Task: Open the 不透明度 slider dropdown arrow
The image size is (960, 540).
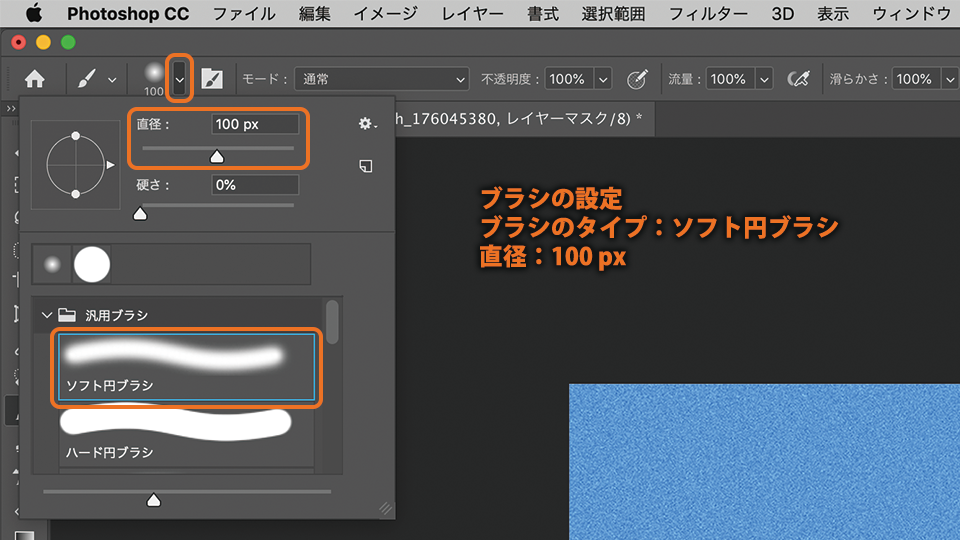Action: click(603, 80)
